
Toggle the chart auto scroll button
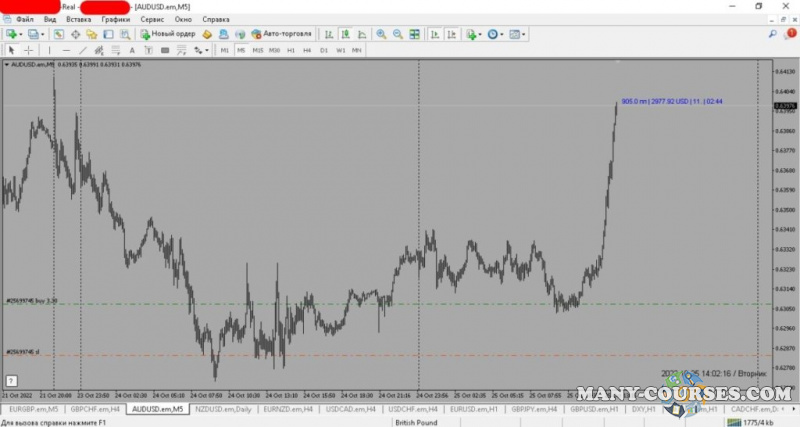tap(435, 34)
